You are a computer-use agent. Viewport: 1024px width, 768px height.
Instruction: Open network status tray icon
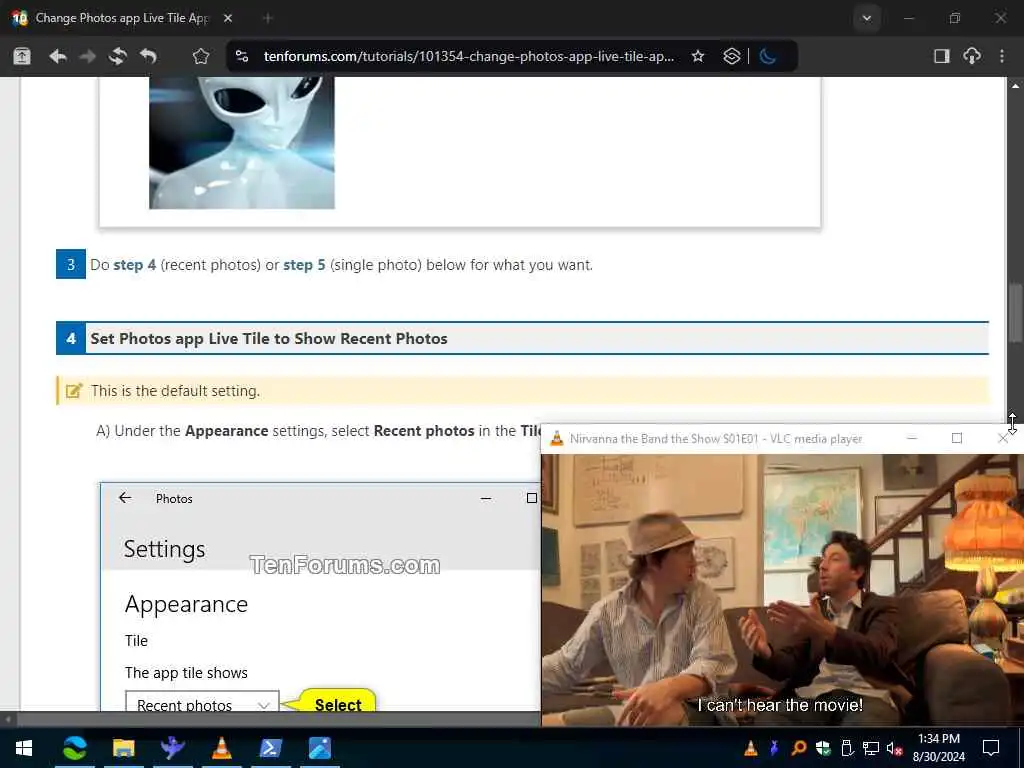click(871, 748)
